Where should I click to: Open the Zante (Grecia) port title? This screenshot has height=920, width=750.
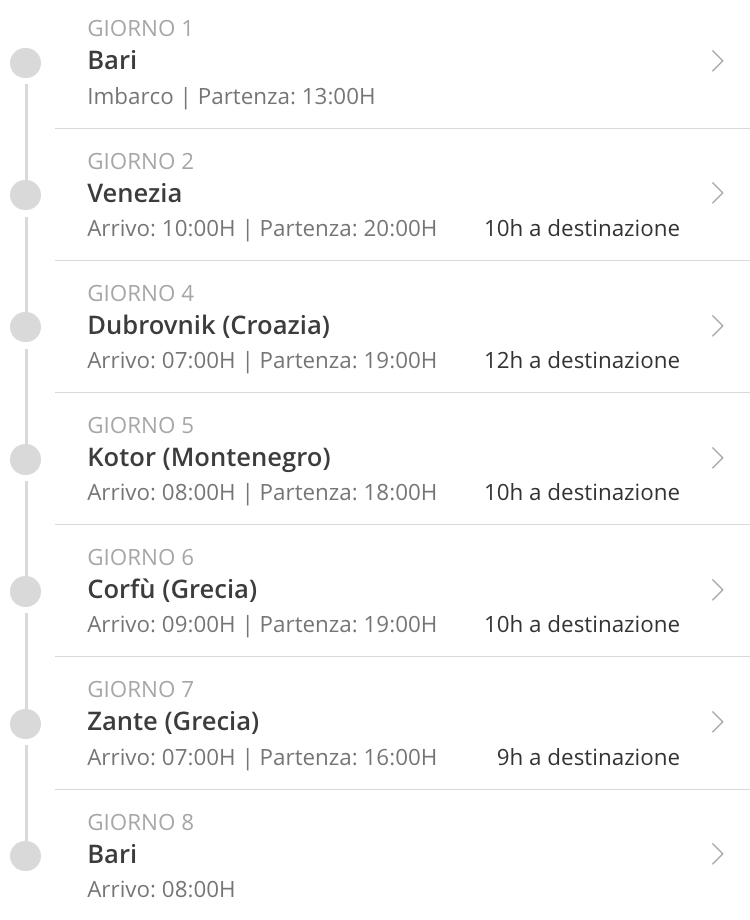coord(173,722)
